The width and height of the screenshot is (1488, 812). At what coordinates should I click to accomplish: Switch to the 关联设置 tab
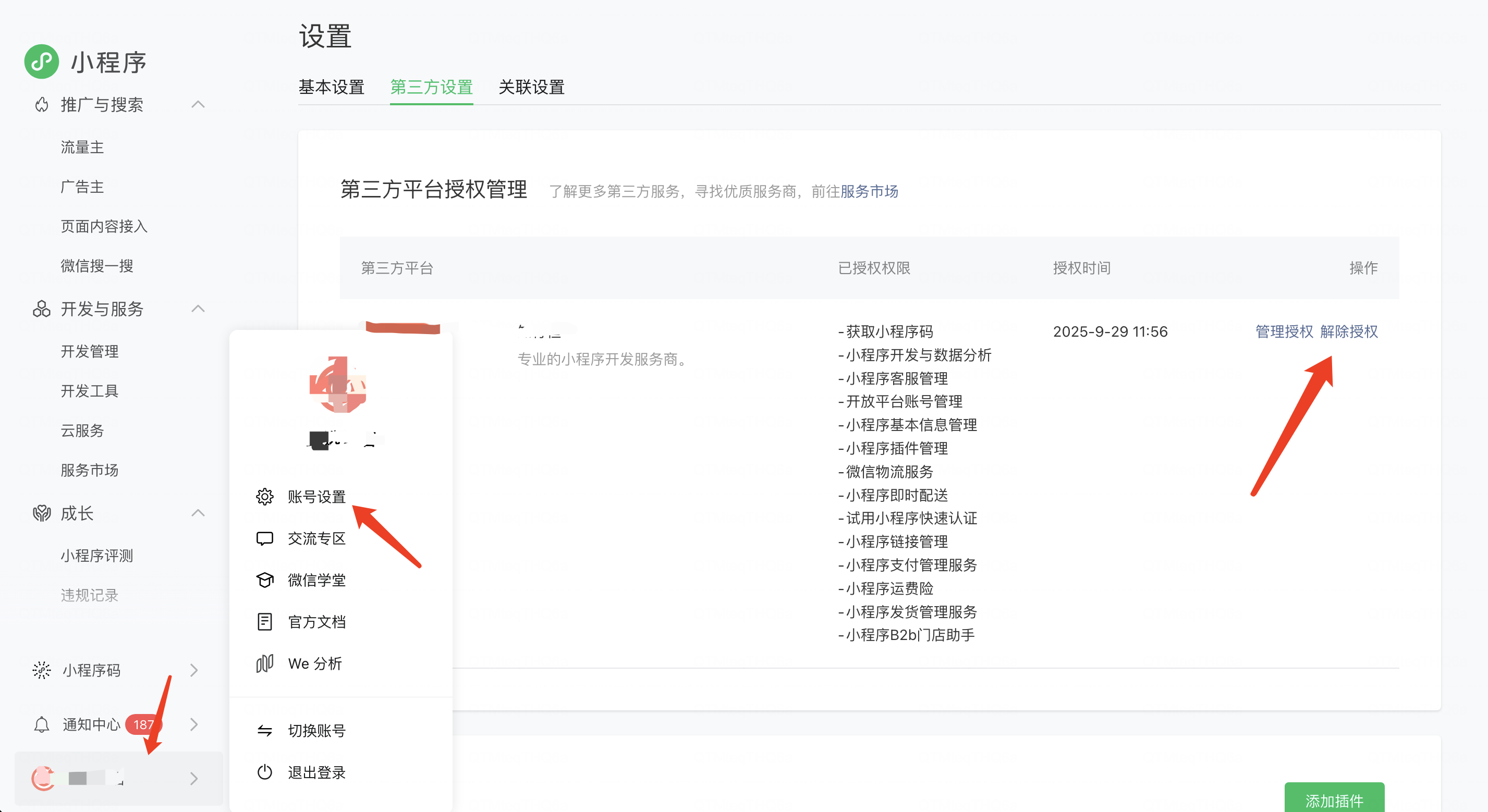531,87
